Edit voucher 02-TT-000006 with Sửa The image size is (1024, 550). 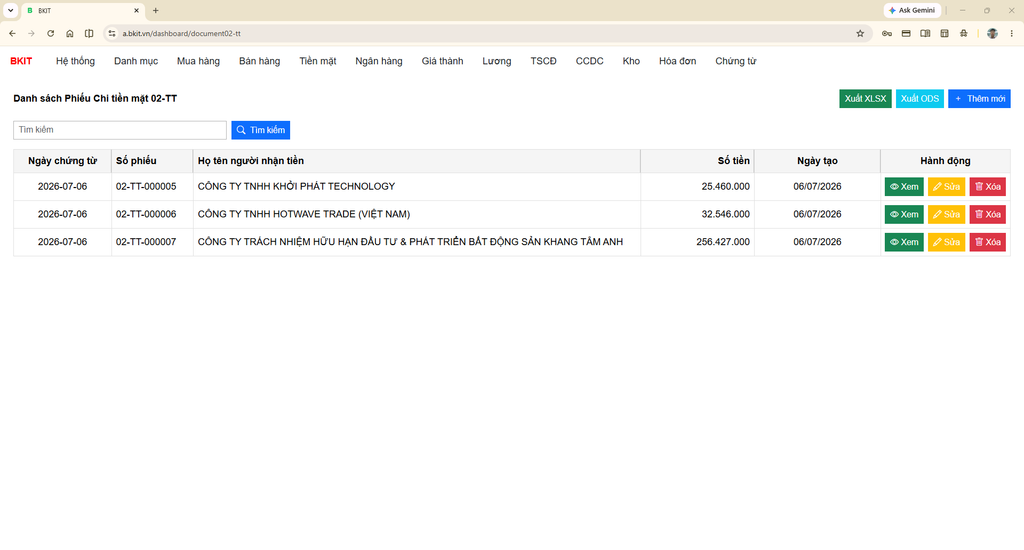coord(946,214)
